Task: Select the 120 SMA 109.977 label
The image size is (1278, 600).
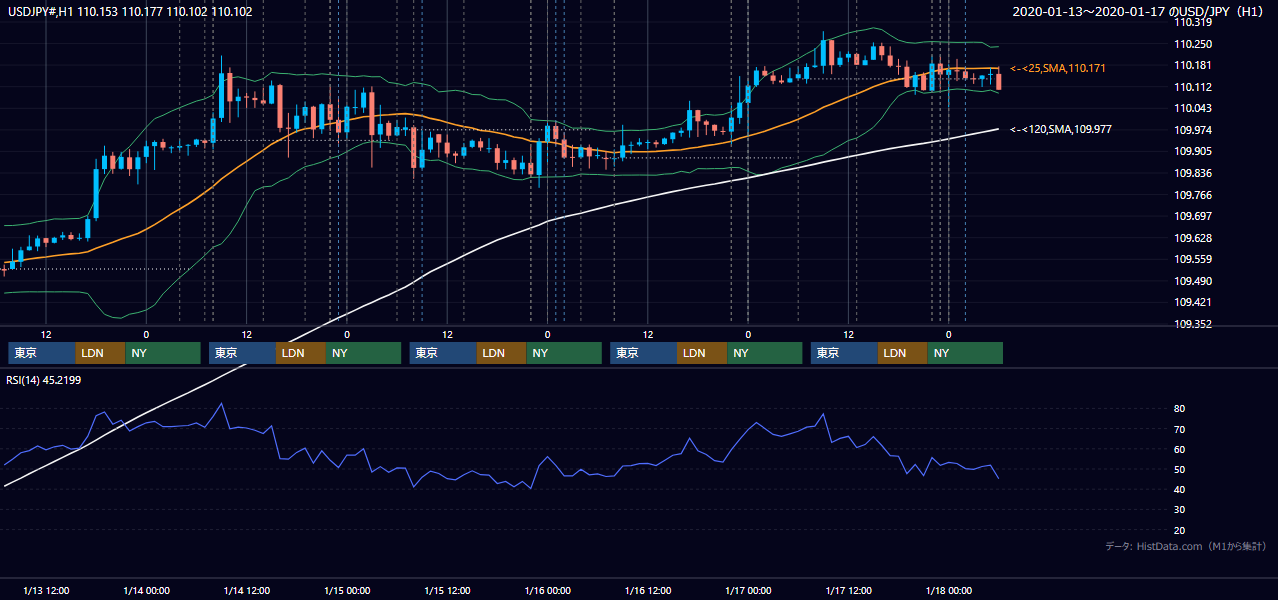Action: pos(1061,129)
